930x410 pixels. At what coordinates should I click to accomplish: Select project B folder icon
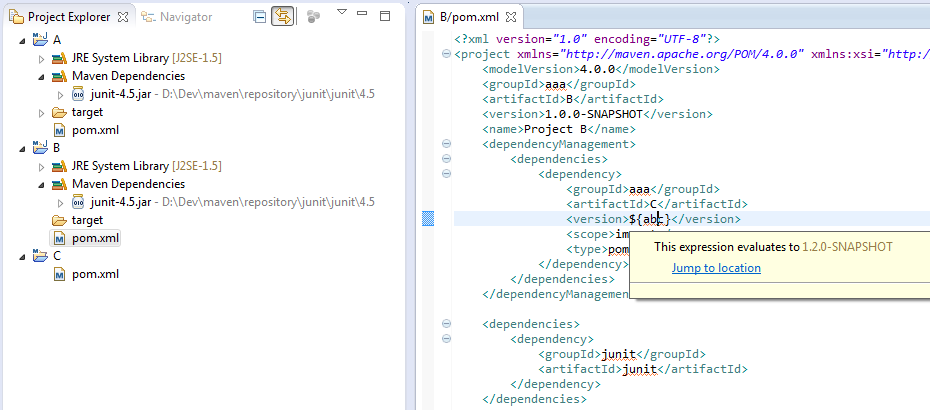(x=40, y=147)
